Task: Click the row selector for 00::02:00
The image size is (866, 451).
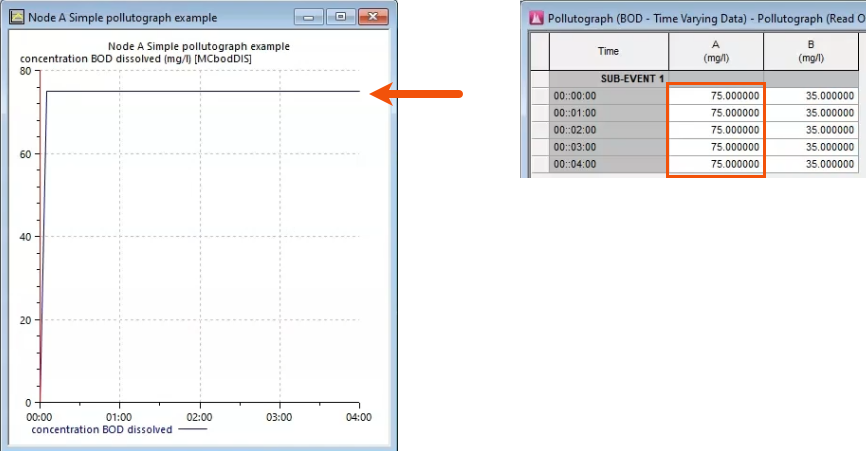Action: (540, 130)
